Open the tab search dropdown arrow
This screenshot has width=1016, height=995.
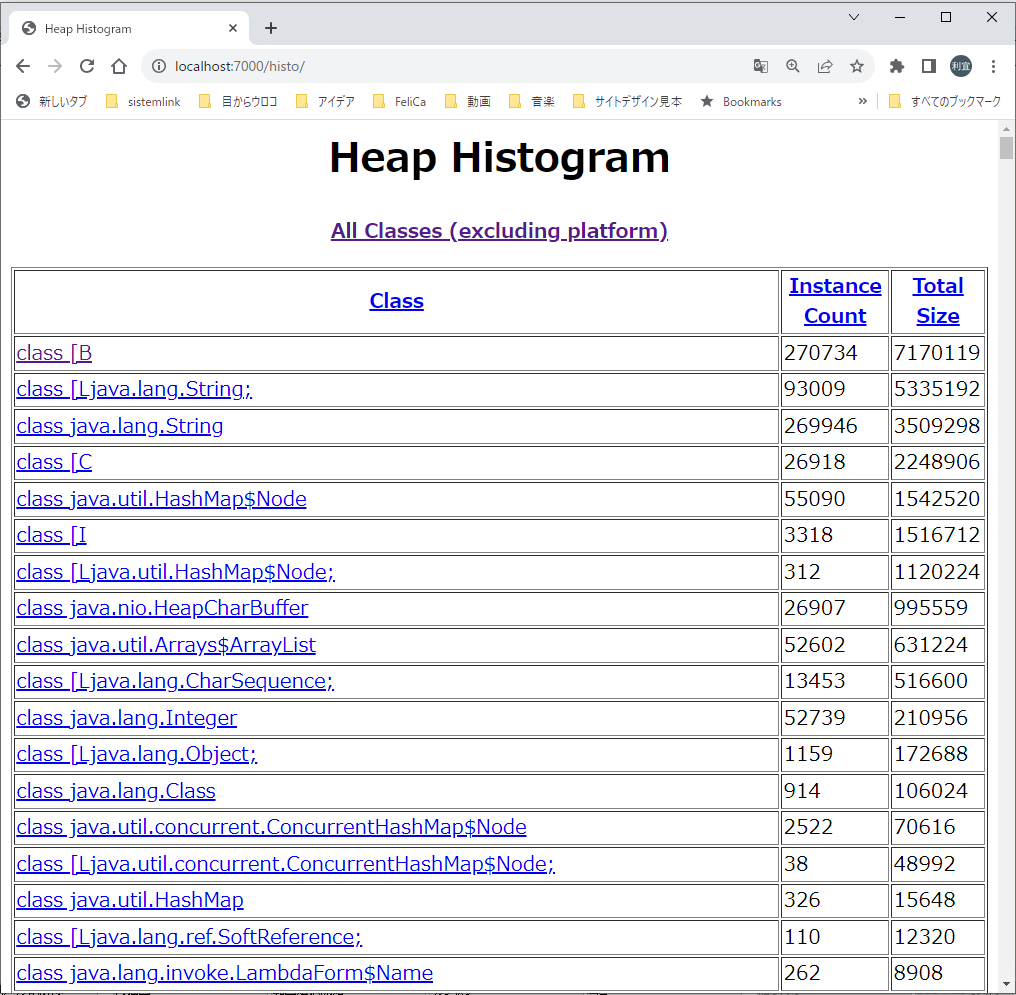click(x=853, y=17)
